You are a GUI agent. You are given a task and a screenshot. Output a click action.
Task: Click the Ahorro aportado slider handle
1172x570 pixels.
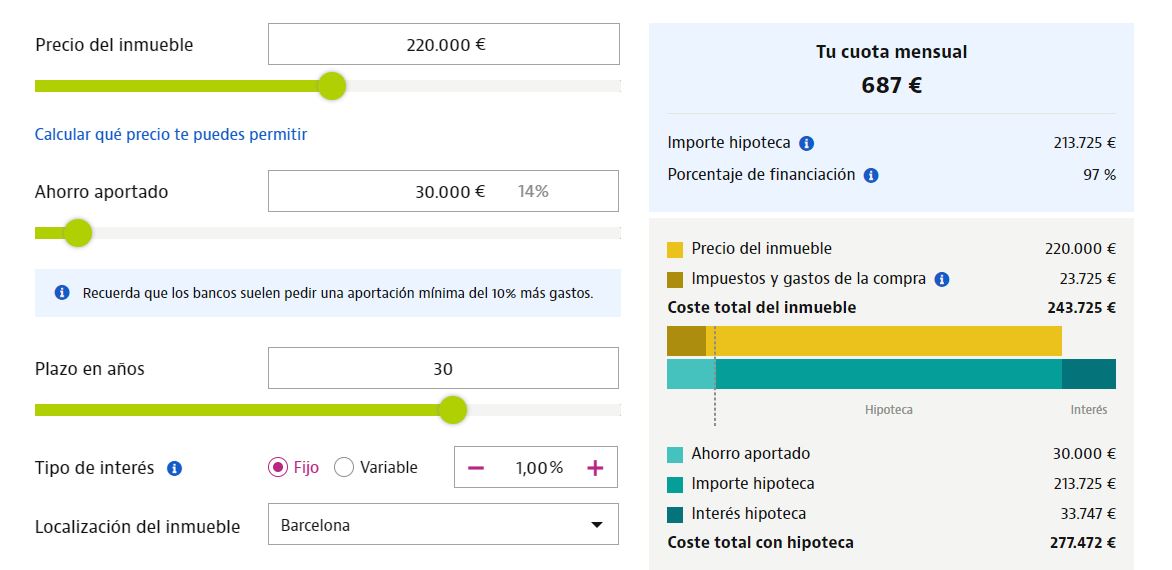77,233
